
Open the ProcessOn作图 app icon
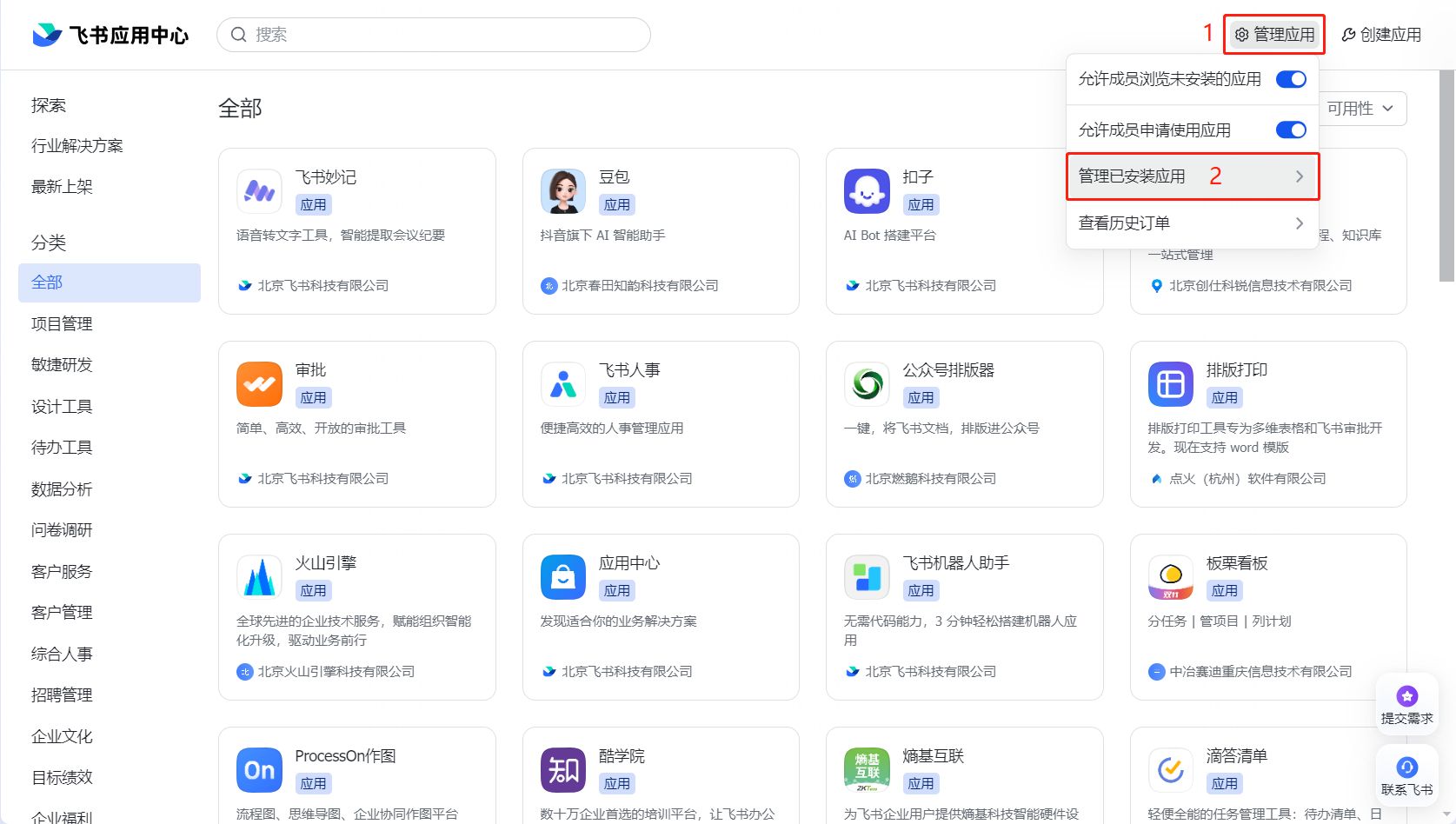point(259,770)
